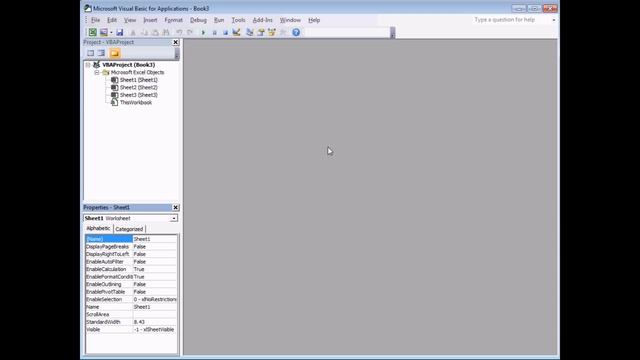Select ThisWorkbook in project tree
The image size is (640, 360).
click(x=136, y=102)
